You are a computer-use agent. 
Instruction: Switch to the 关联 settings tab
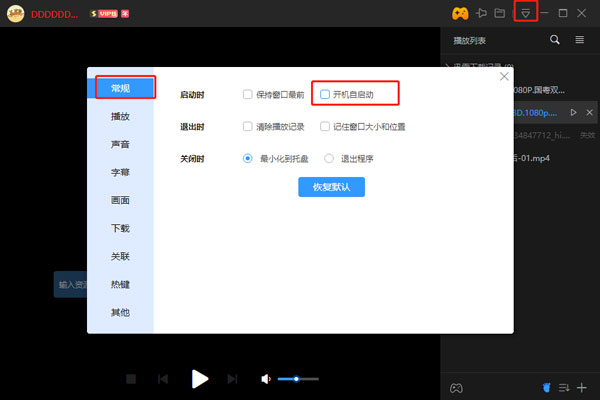121,256
